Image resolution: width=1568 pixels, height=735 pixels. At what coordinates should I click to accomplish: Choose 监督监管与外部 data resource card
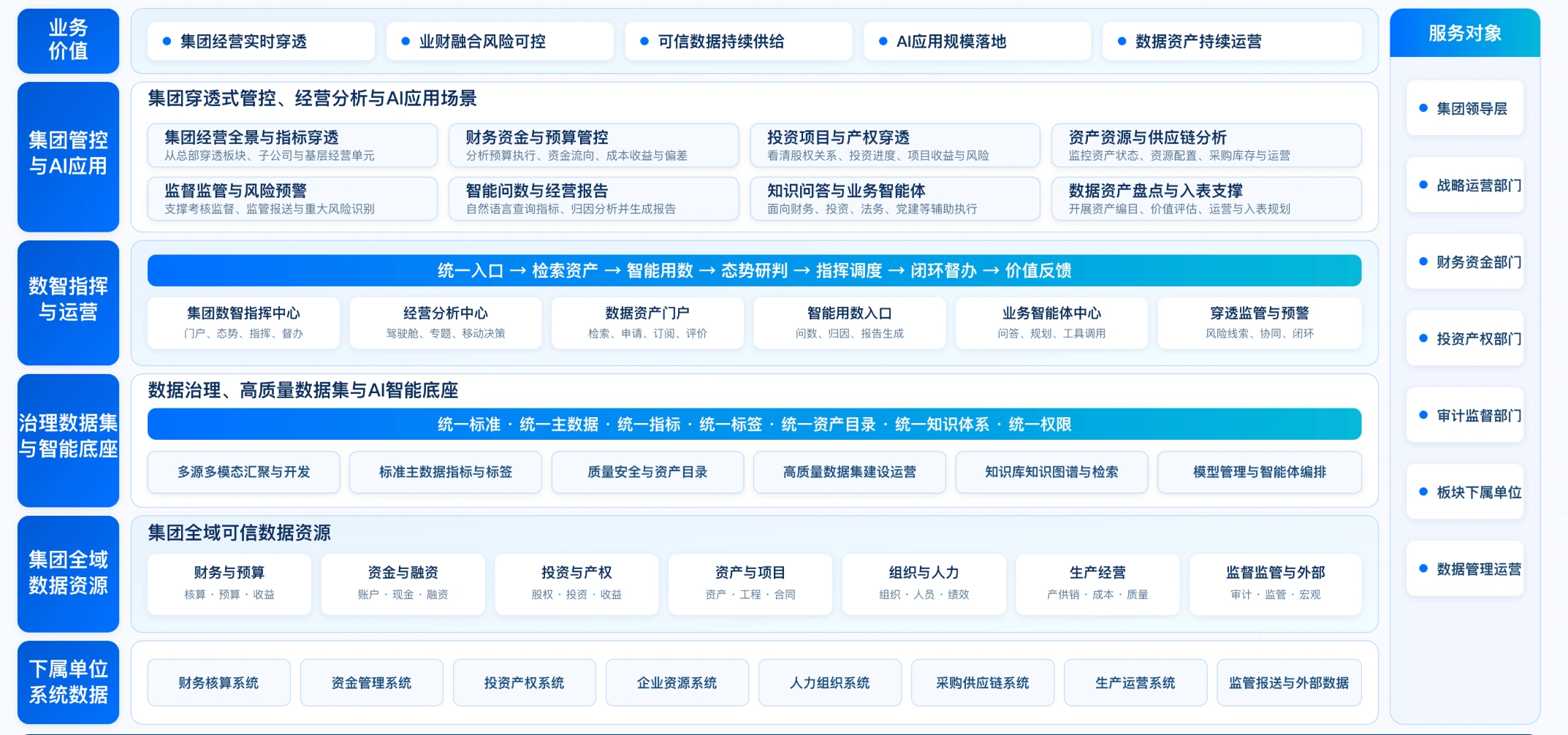[1276, 584]
